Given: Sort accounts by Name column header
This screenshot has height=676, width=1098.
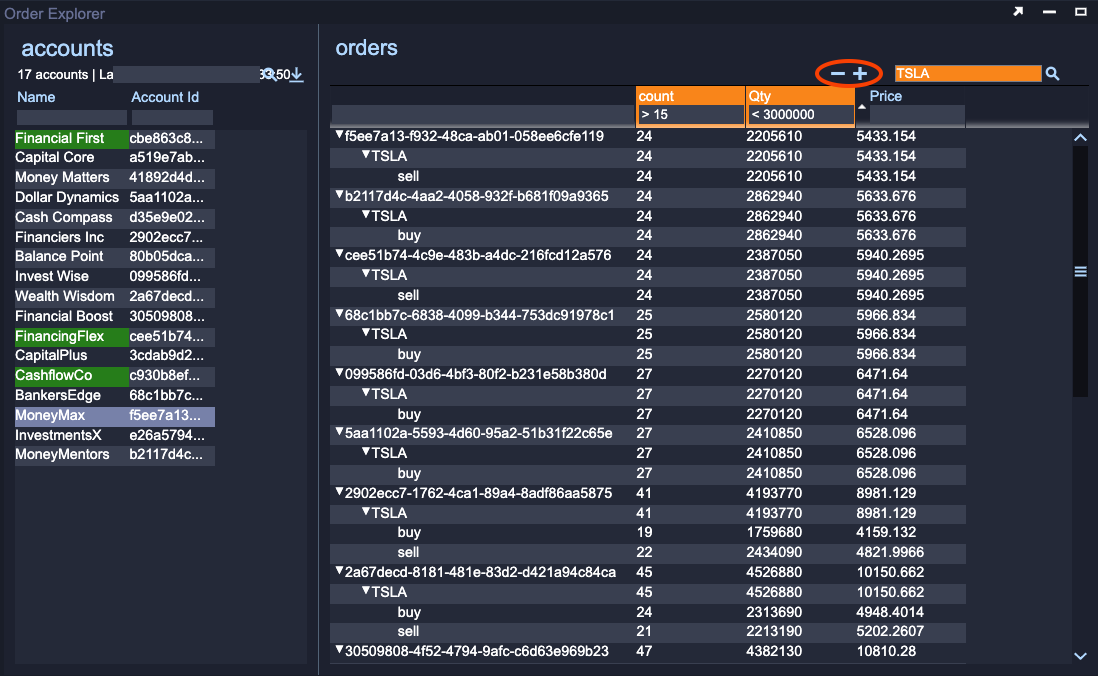Looking at the screenshot, I should (x=36, y=97).
